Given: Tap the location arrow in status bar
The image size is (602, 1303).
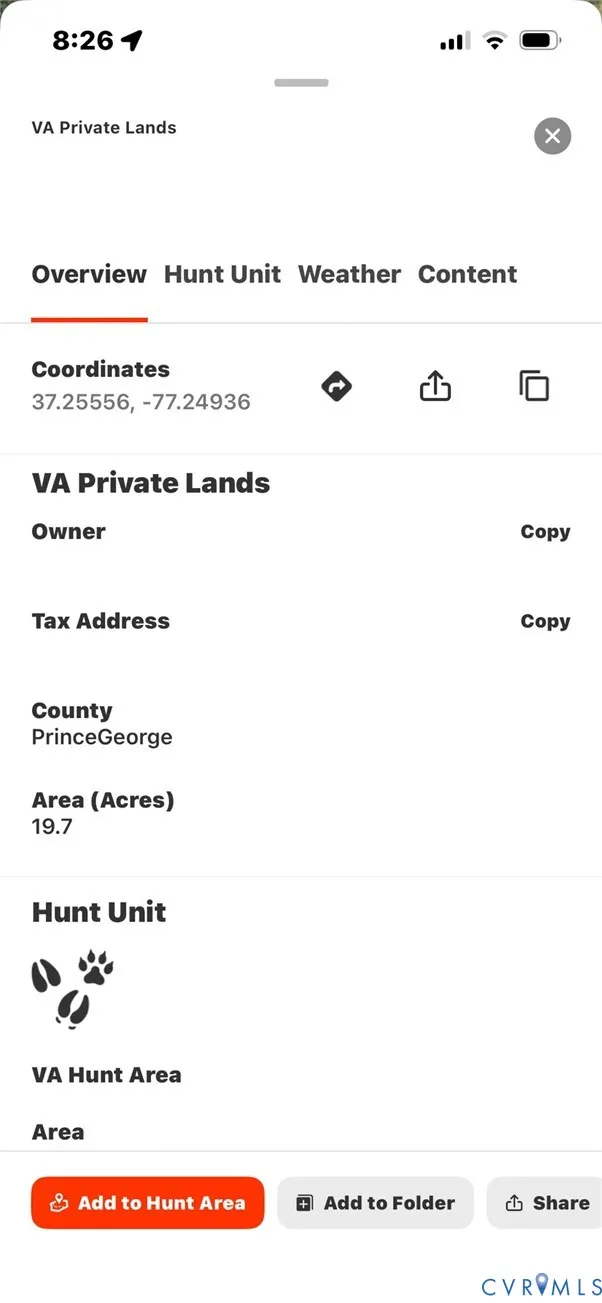Looking at the screenshot, I should pyautogui.click(x=132, y=40).
